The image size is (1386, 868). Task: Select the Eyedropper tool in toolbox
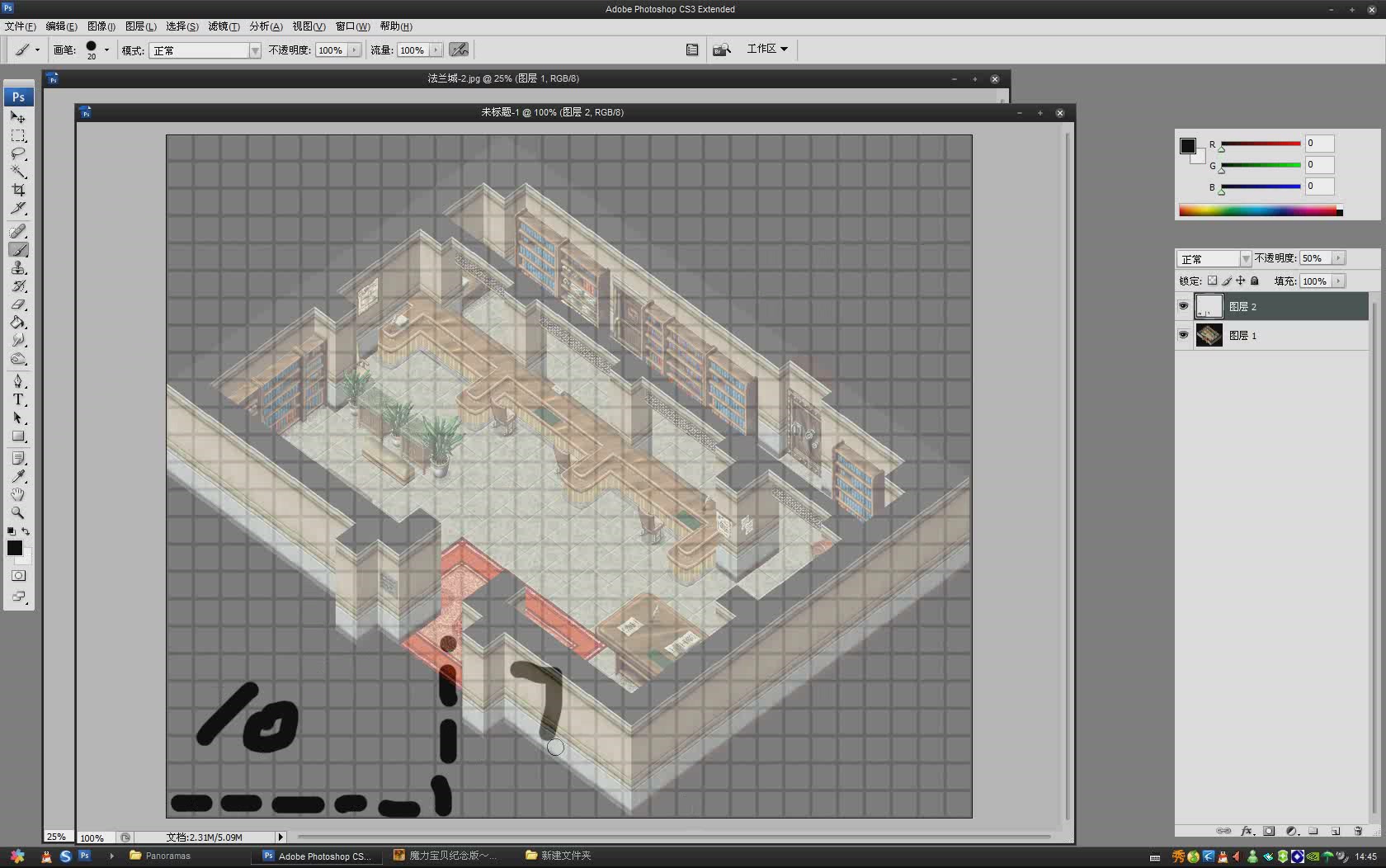[x=18, y=476]
